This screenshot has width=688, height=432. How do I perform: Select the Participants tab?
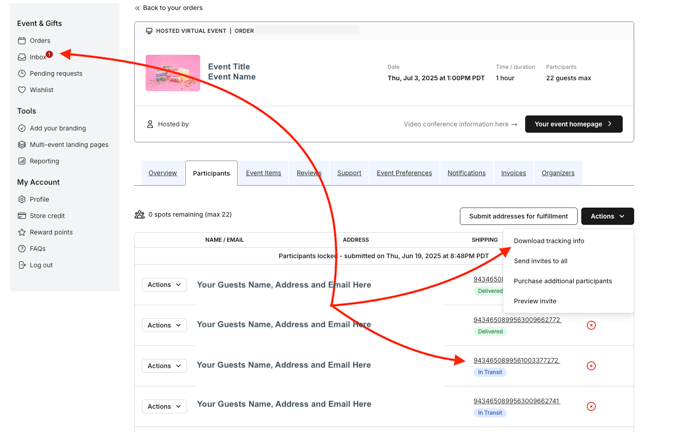pos(211,173)
